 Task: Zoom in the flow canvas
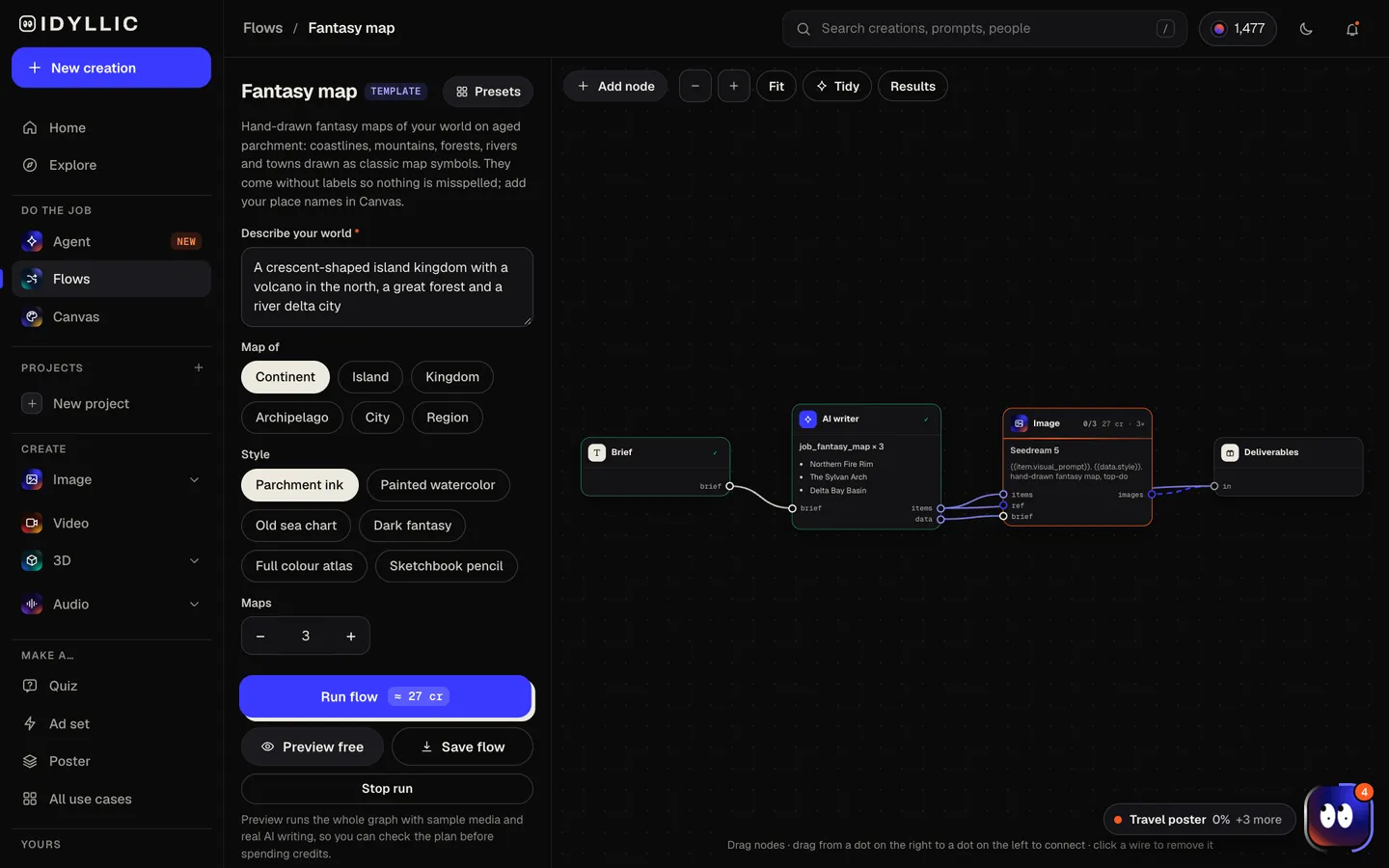(x=734, y=86)
